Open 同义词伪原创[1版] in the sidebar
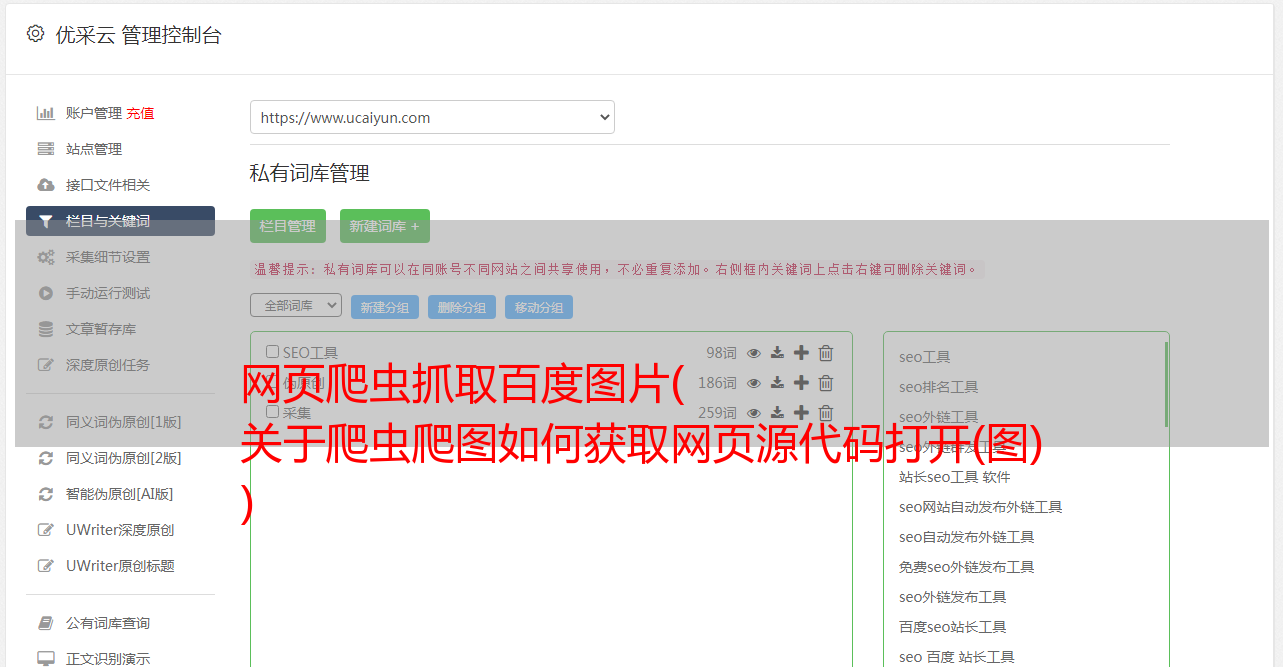The width and height of the screenshot is (1283, 667). 123,422
